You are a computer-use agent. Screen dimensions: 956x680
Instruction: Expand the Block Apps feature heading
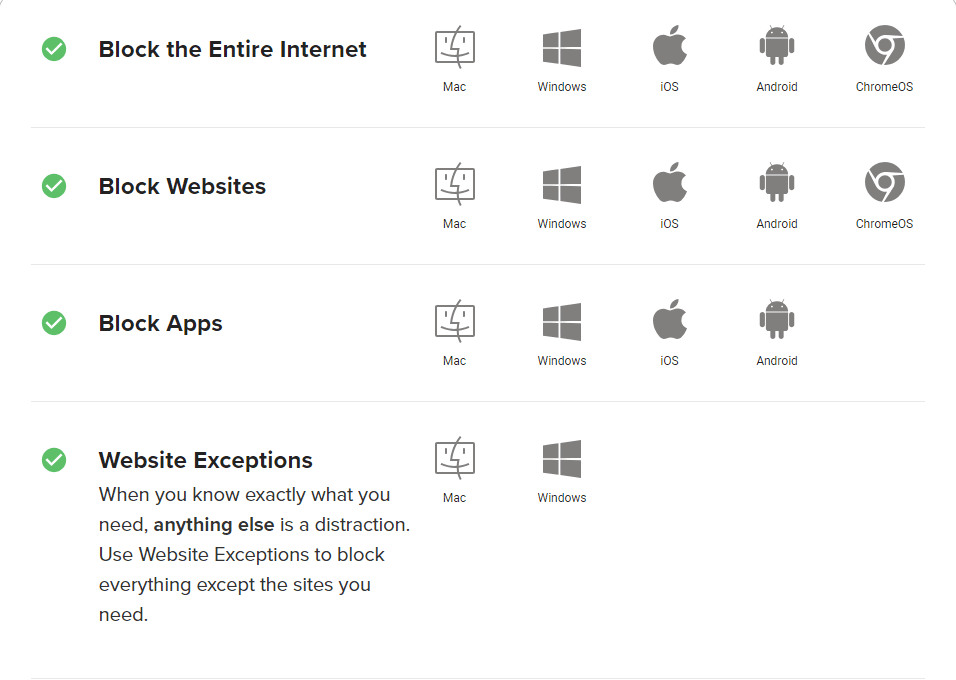click(x=160, y=323)
